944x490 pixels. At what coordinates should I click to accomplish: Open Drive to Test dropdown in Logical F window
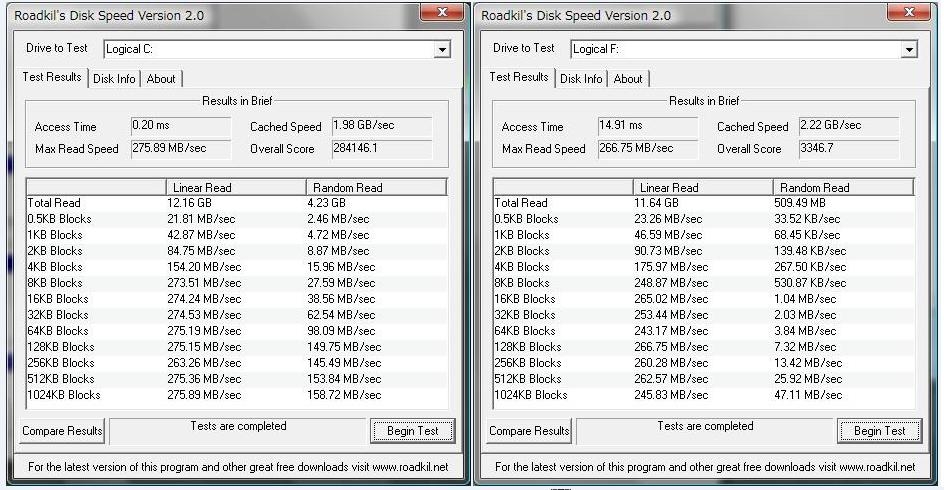(909, 49)
